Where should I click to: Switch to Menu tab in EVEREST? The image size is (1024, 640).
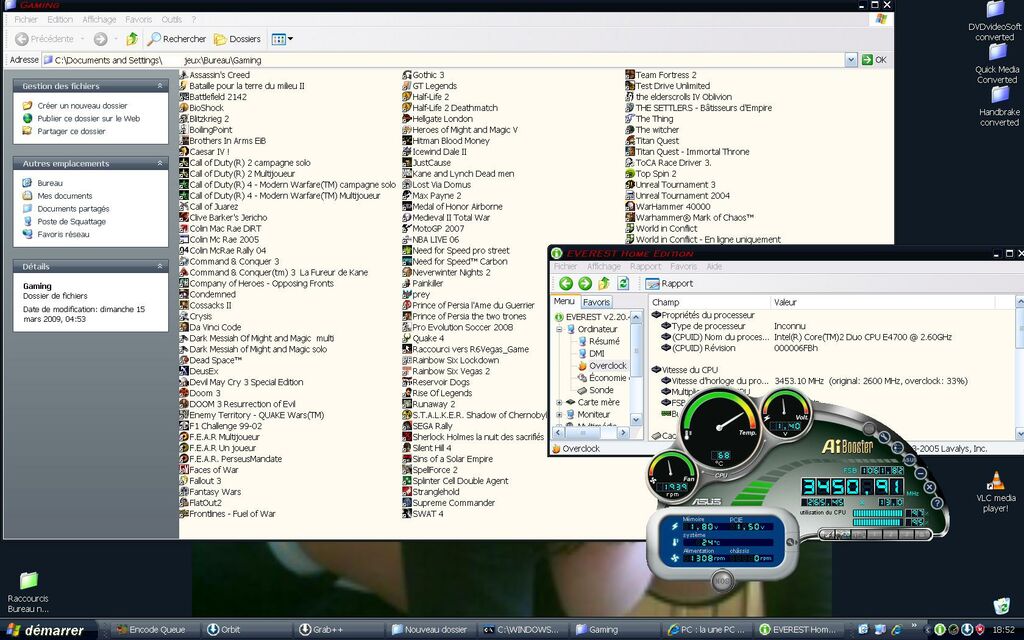point(564,302)
